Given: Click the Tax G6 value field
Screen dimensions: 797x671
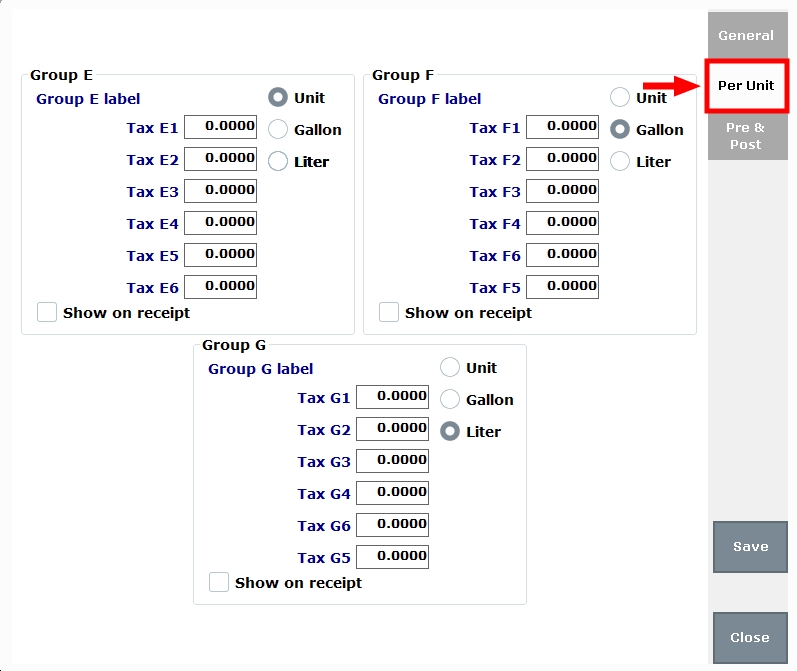Looking at the screenshot, I should pyautogui.click(x=392, y=525).
